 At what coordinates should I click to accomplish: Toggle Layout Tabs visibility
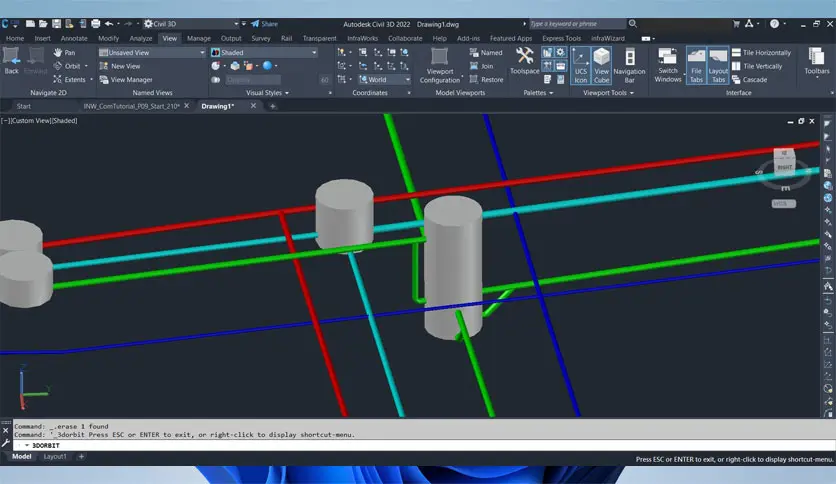(x=718, y=65)
